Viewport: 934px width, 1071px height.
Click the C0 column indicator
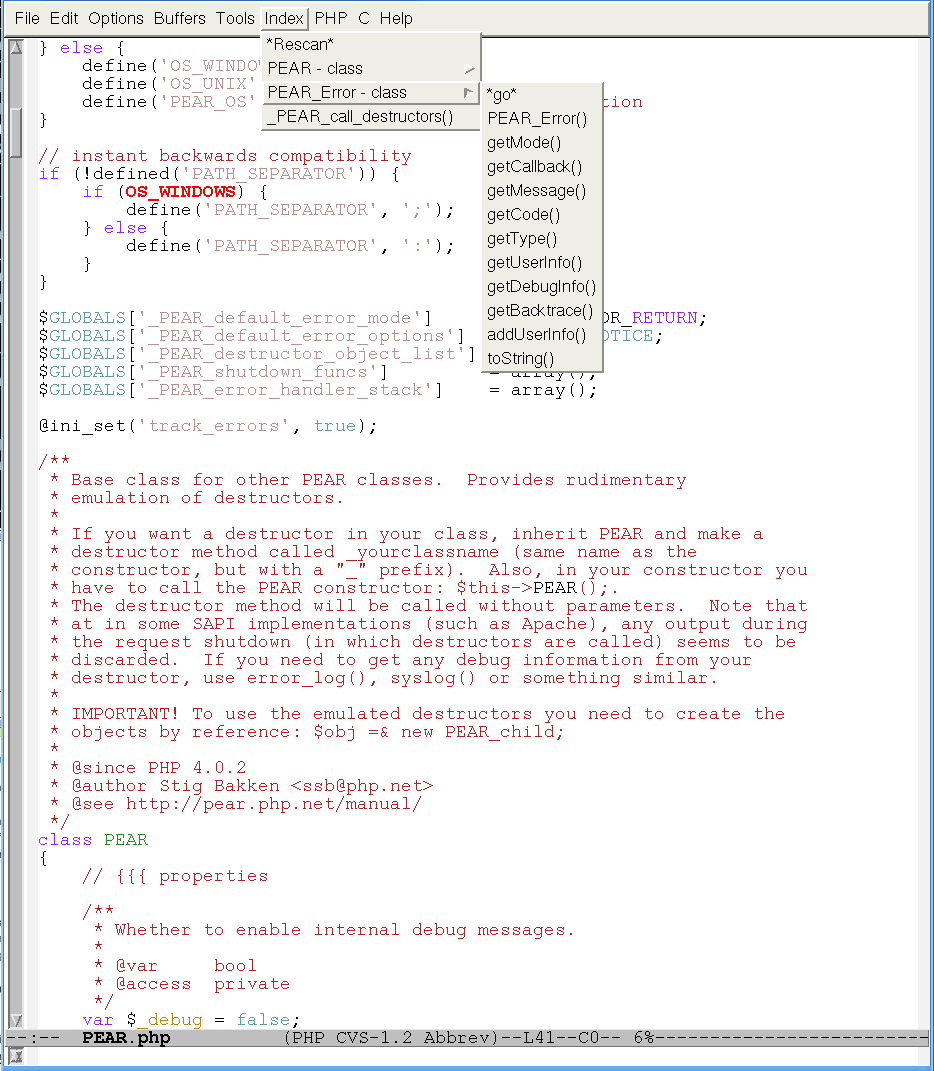(x=588, y=1038)
